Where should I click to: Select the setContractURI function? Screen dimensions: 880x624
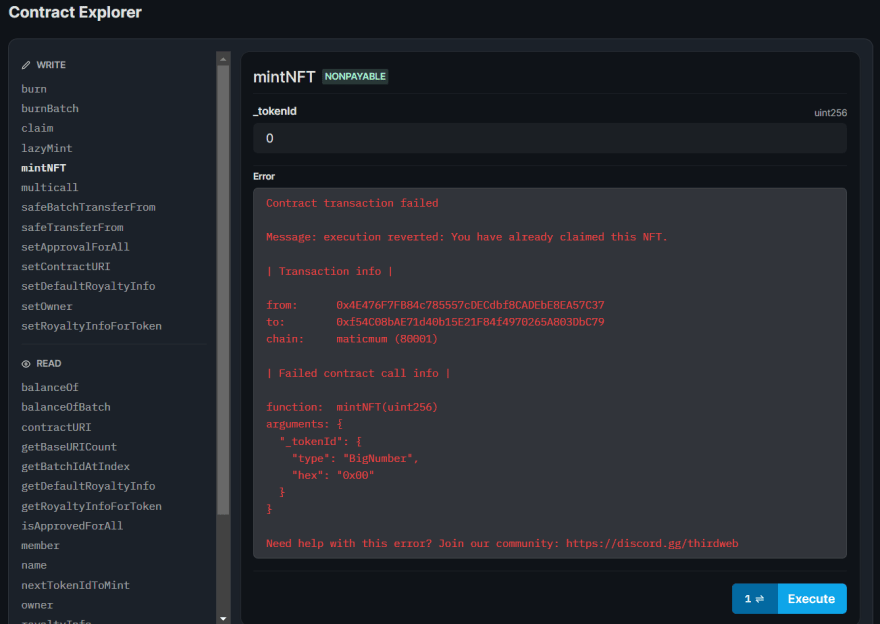click(66, 267)
